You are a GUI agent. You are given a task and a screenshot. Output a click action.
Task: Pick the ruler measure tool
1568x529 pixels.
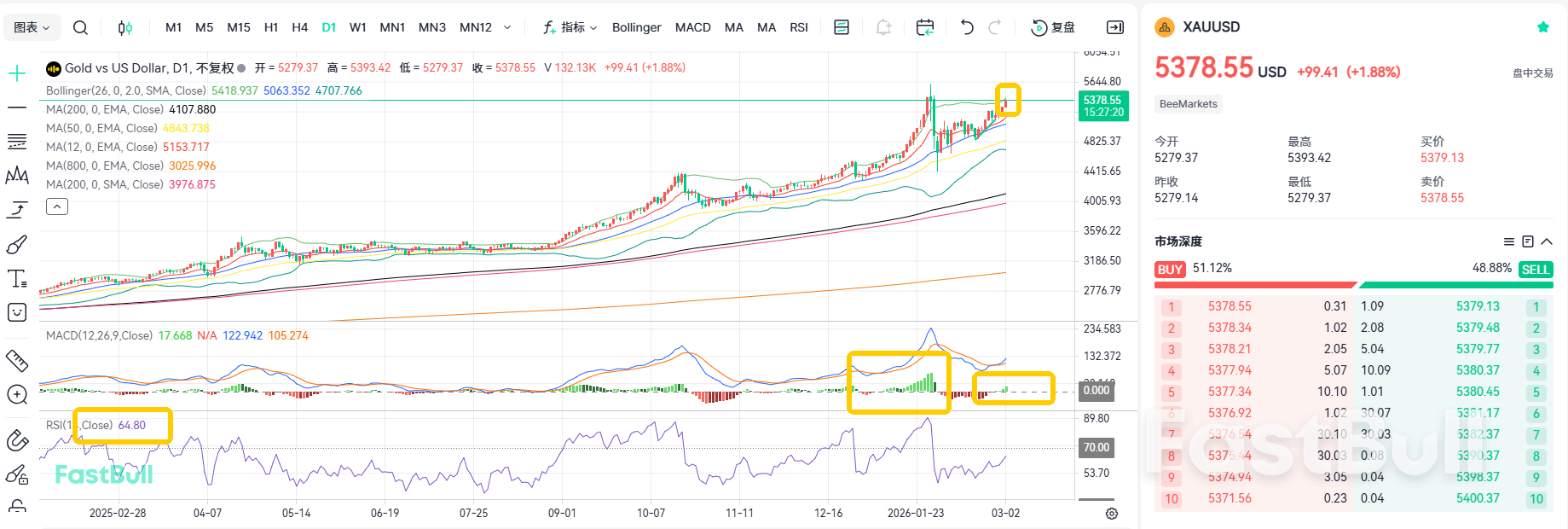click(17, 361)
